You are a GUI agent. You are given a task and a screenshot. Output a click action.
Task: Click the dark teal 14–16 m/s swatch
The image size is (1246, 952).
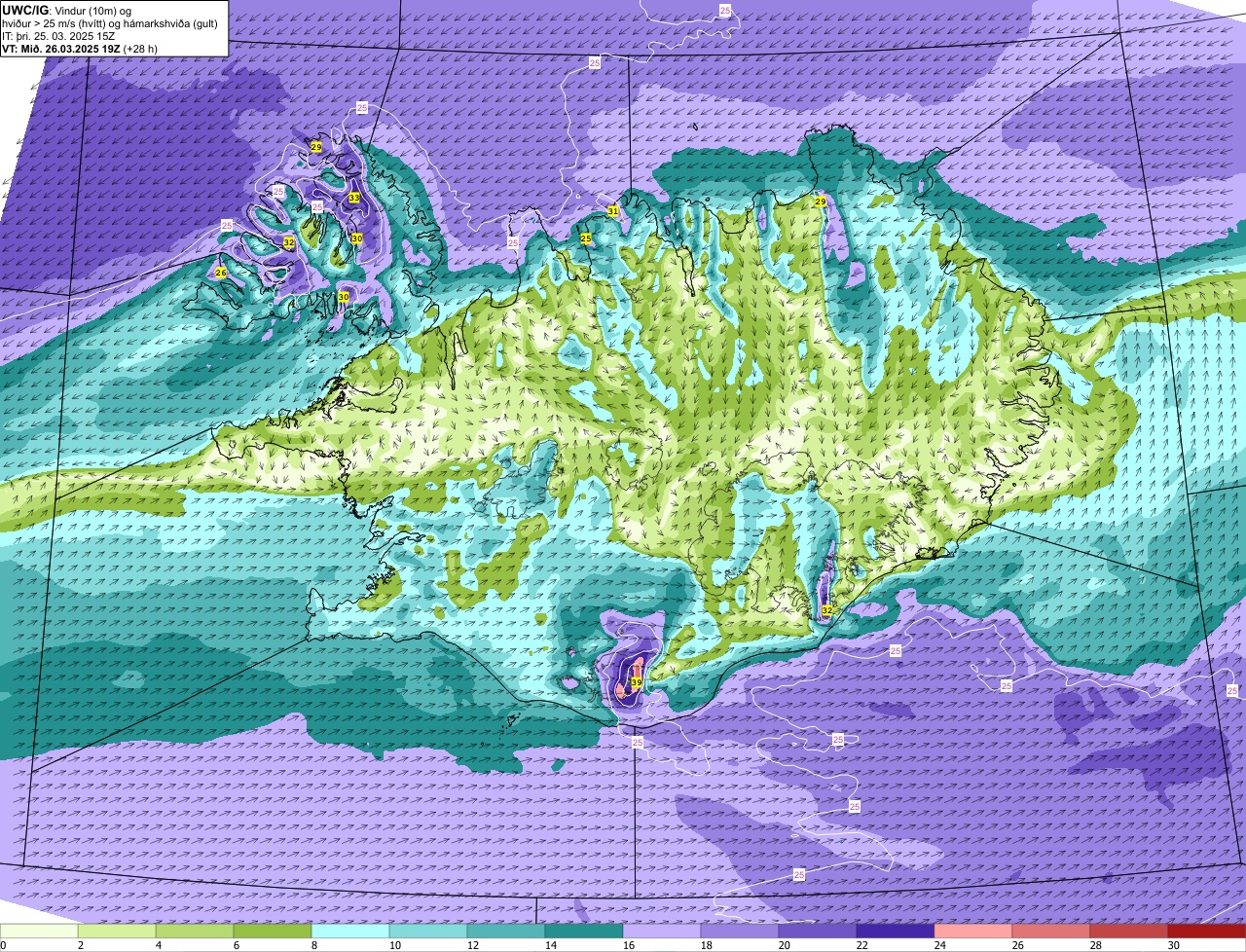584,931
